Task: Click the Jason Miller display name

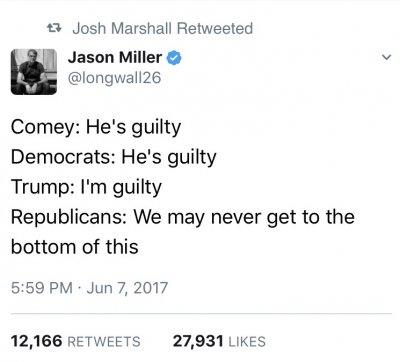Action: (x=115, y=58)
